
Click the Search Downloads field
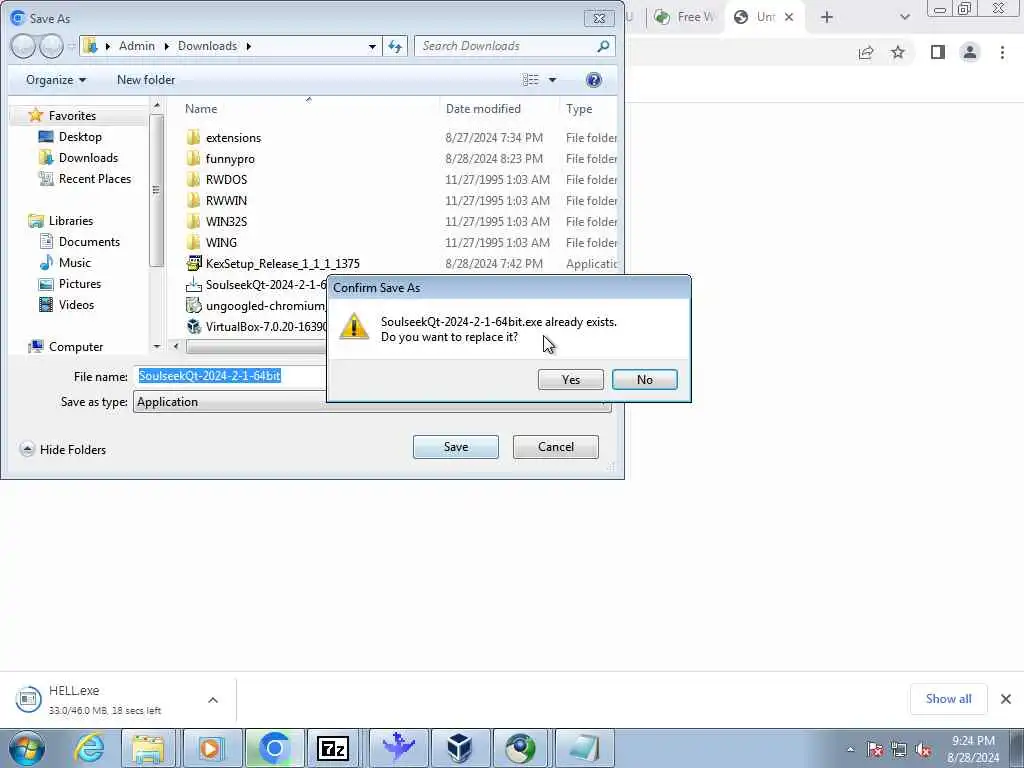[515, 46]
